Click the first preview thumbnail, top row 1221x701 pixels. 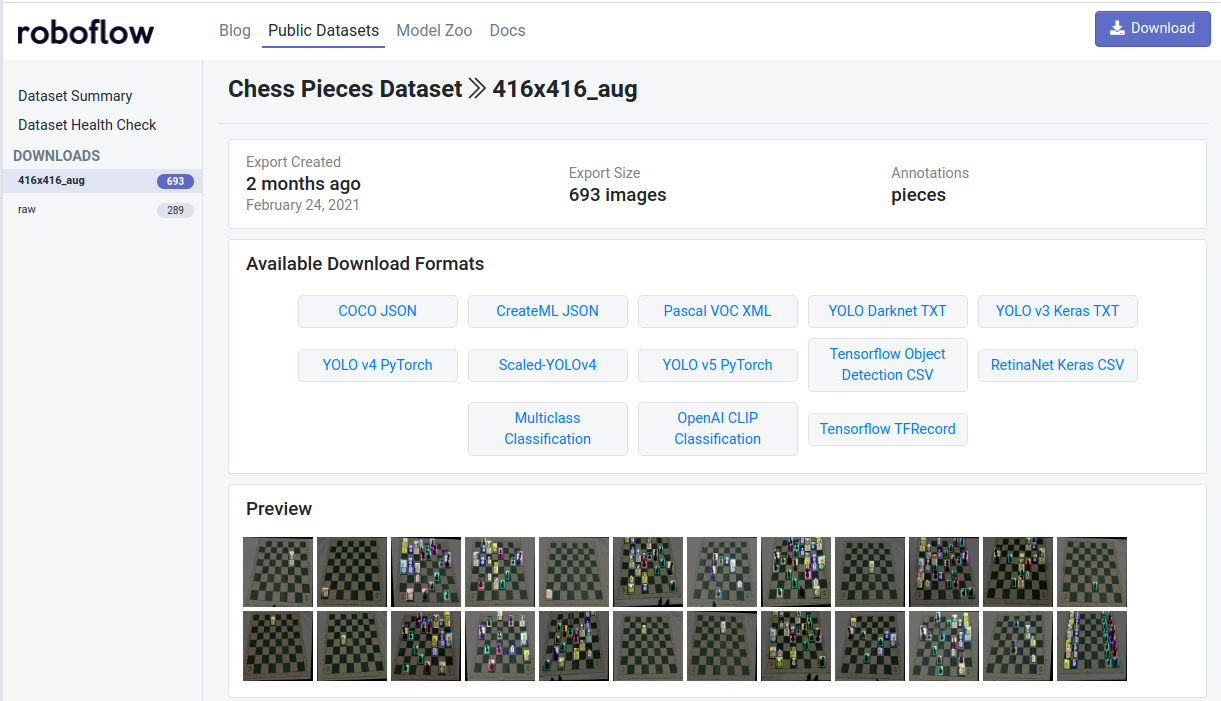pyautogui.click(x=278, y=572)
